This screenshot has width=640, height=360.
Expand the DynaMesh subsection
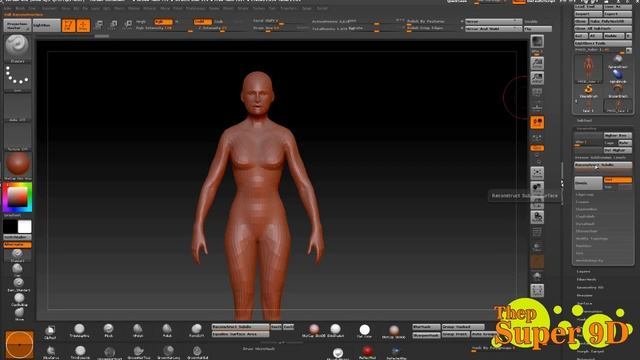585,224
